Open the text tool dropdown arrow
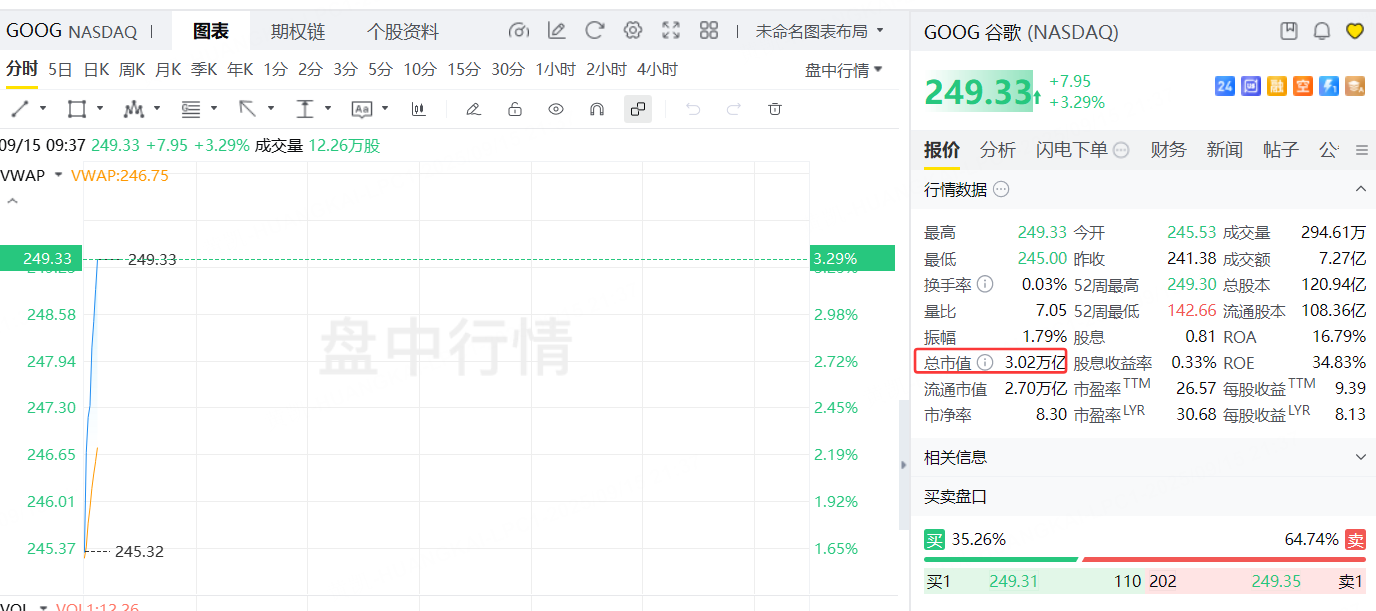This screenshot has width=1376, height=611. coord(385,108)
